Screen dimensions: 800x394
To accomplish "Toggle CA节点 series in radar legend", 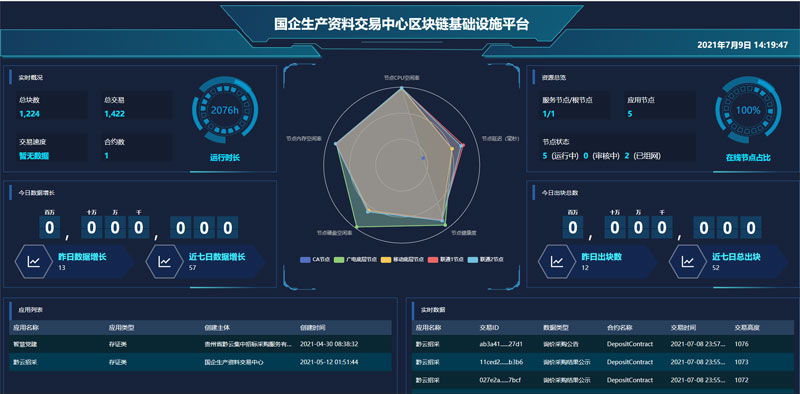I will point(315,260).
